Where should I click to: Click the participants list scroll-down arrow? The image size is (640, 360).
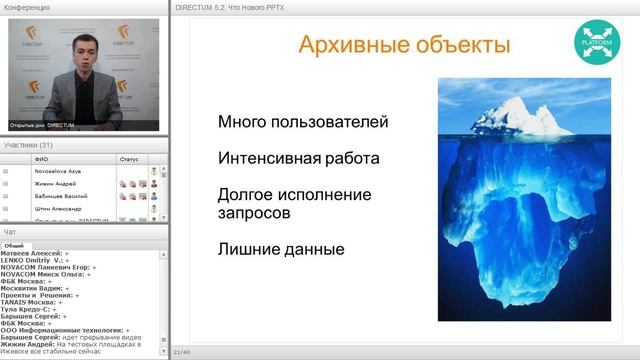[164, 218]
